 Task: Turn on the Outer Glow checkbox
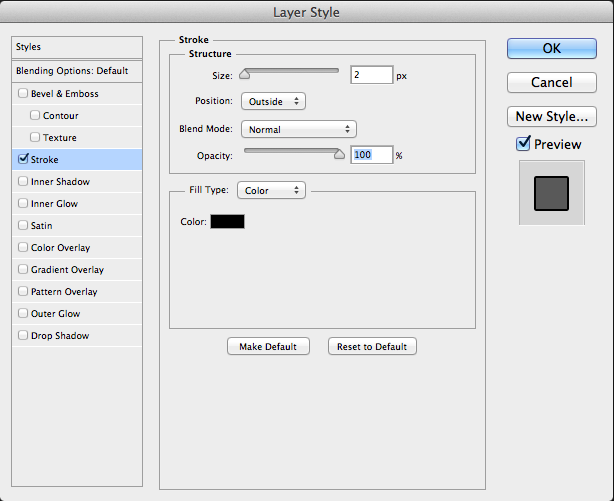tap(23, 313)
